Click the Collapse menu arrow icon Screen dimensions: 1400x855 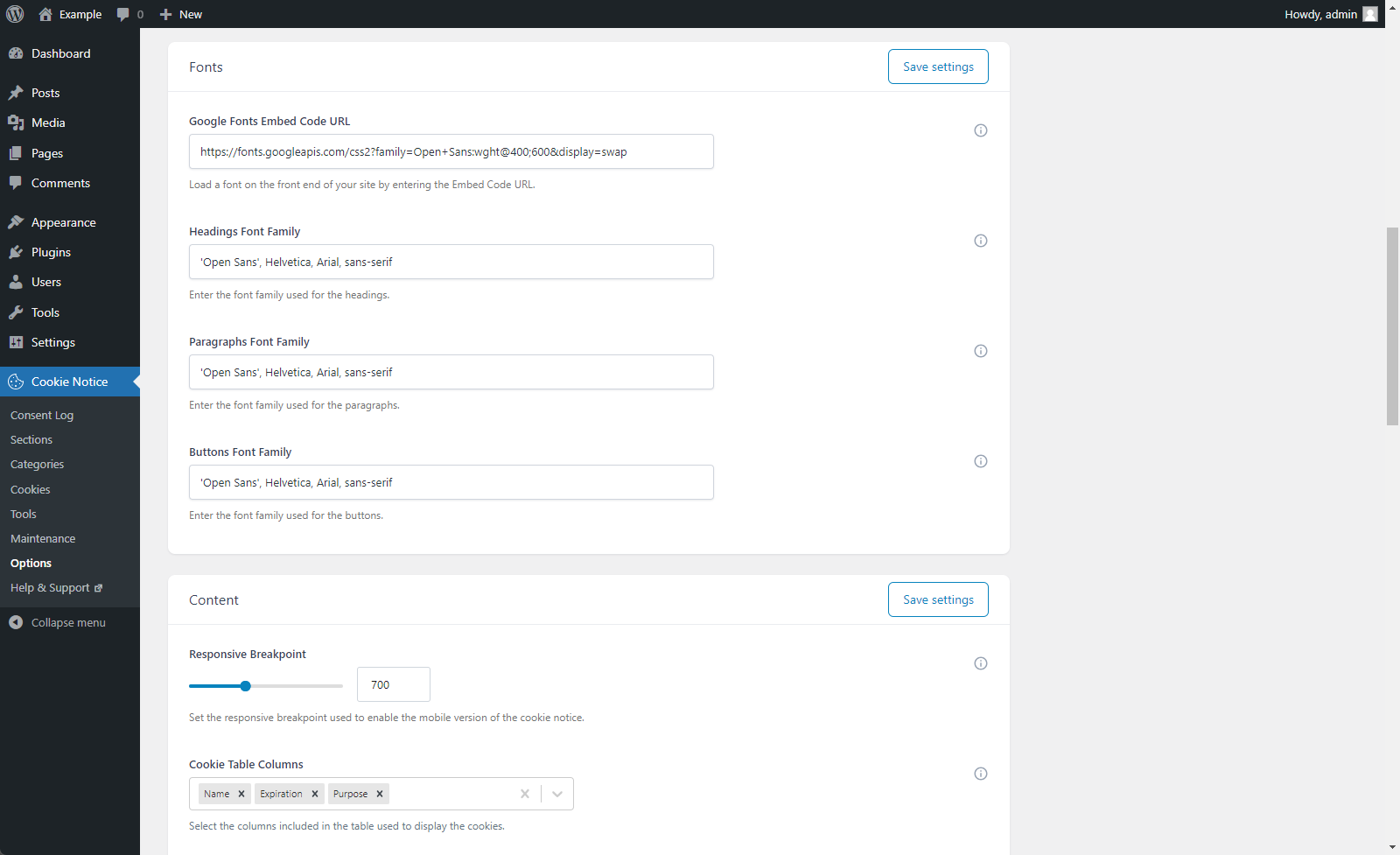pyautogui.click(x=16, y=622)
